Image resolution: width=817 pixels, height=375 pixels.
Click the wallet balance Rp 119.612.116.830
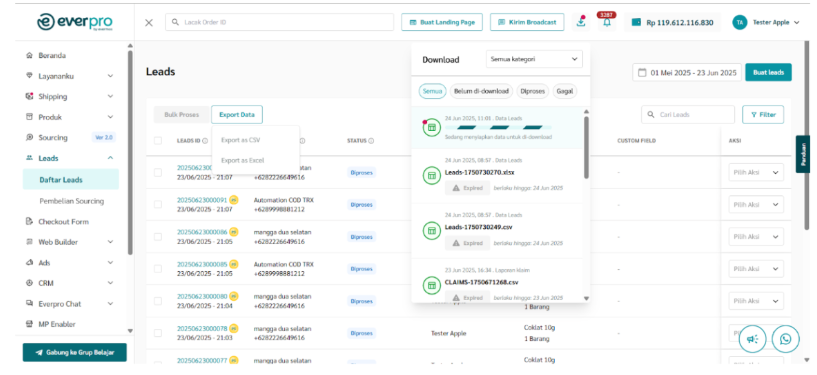(672, 22)
